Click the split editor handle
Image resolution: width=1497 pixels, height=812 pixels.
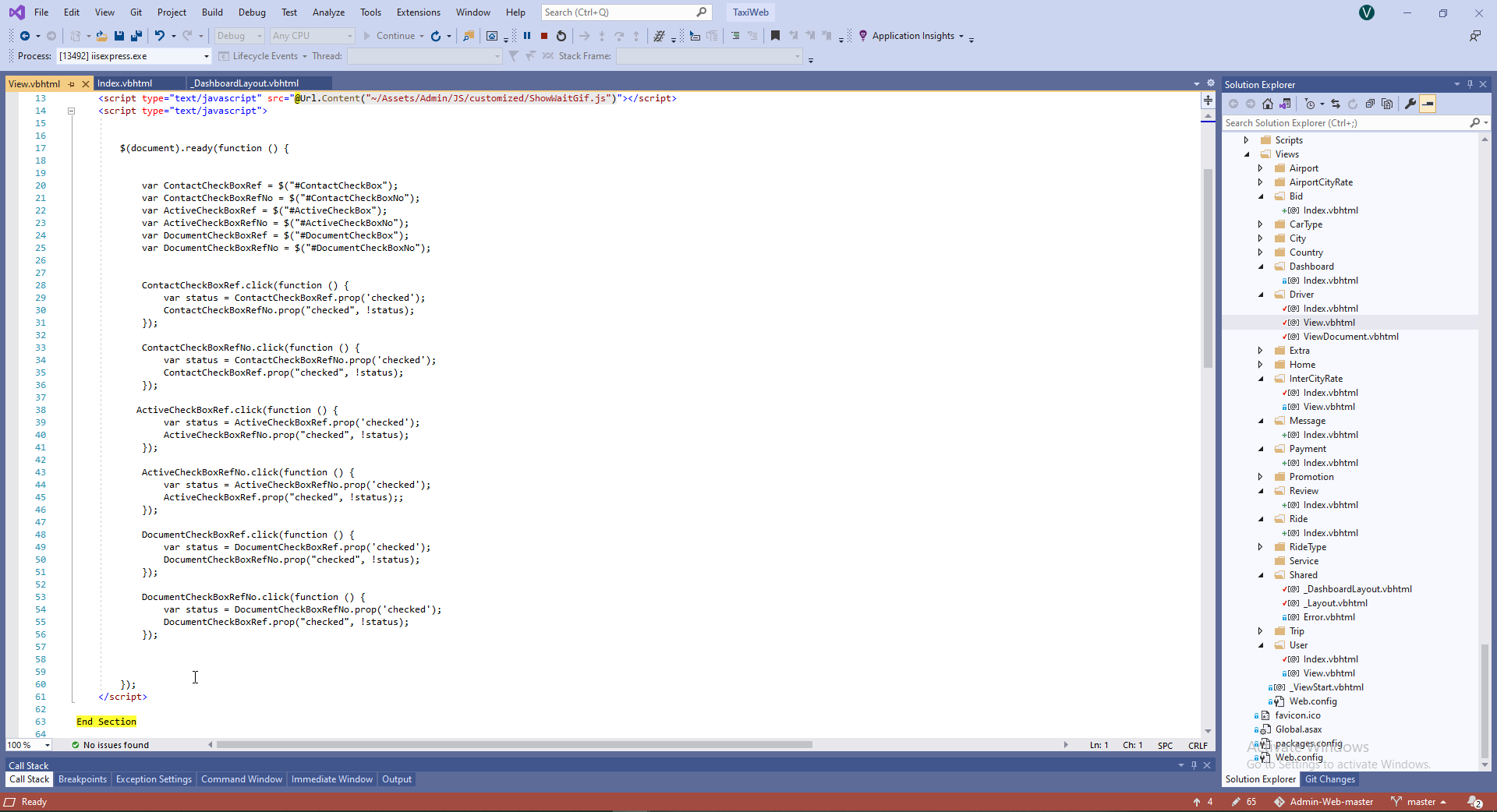tap(1208, 100)
